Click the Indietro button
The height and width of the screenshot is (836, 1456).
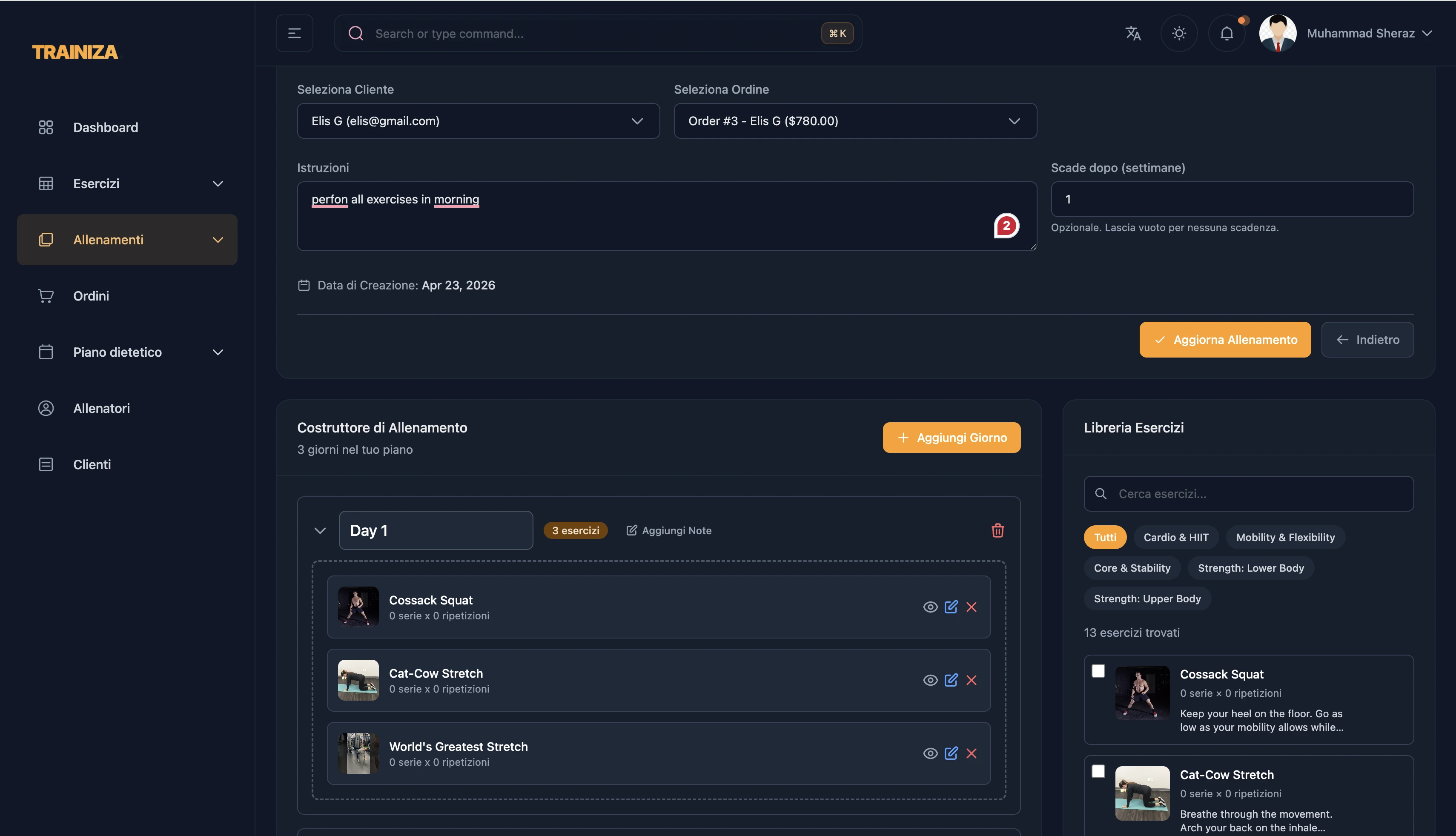(x=1367, y=340)
